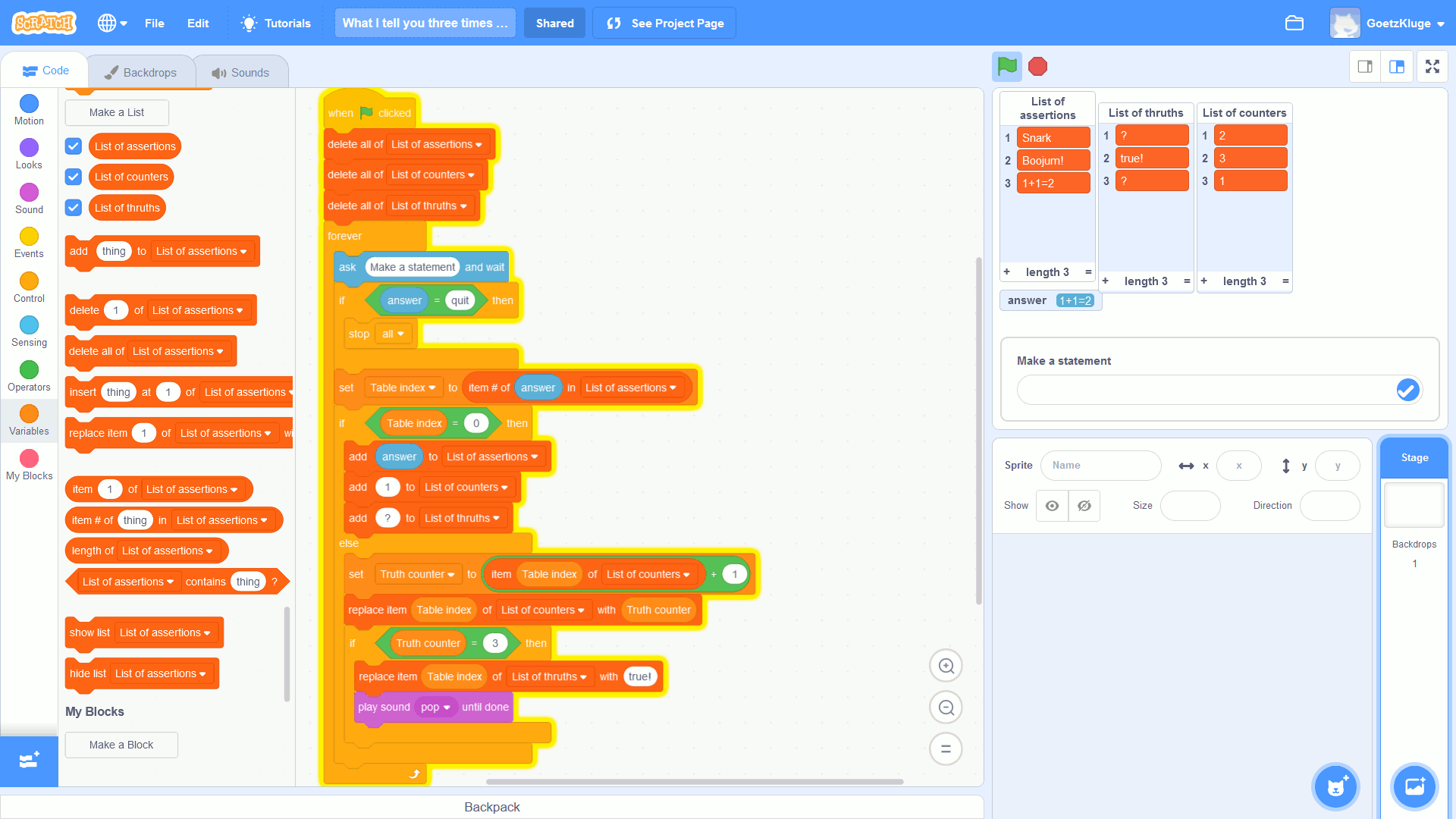Toggle the List of thruths checkbox

[x=74, y=207]
